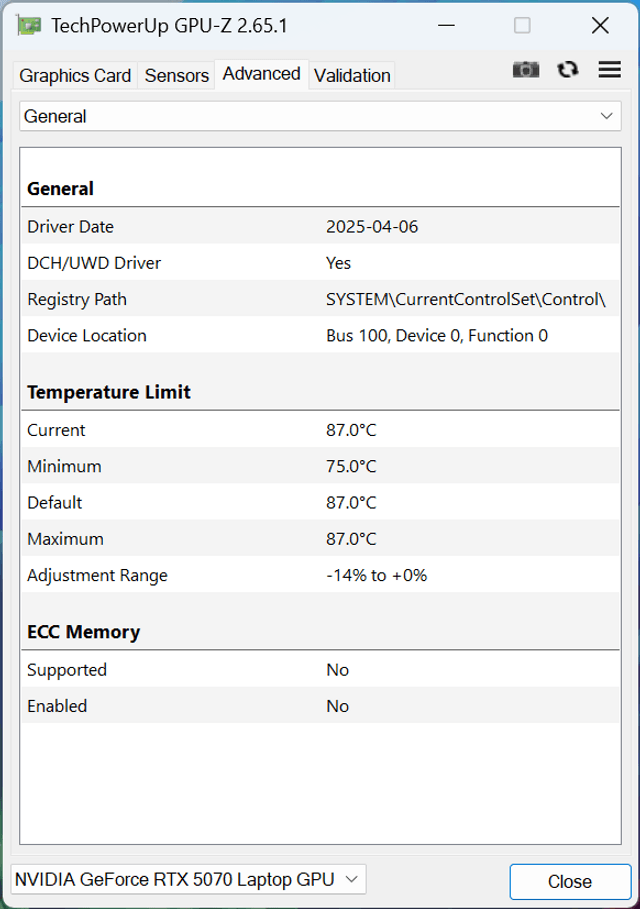Open the hamburger menu icon
Screen dimensions: 640x909
coord(610,70)
